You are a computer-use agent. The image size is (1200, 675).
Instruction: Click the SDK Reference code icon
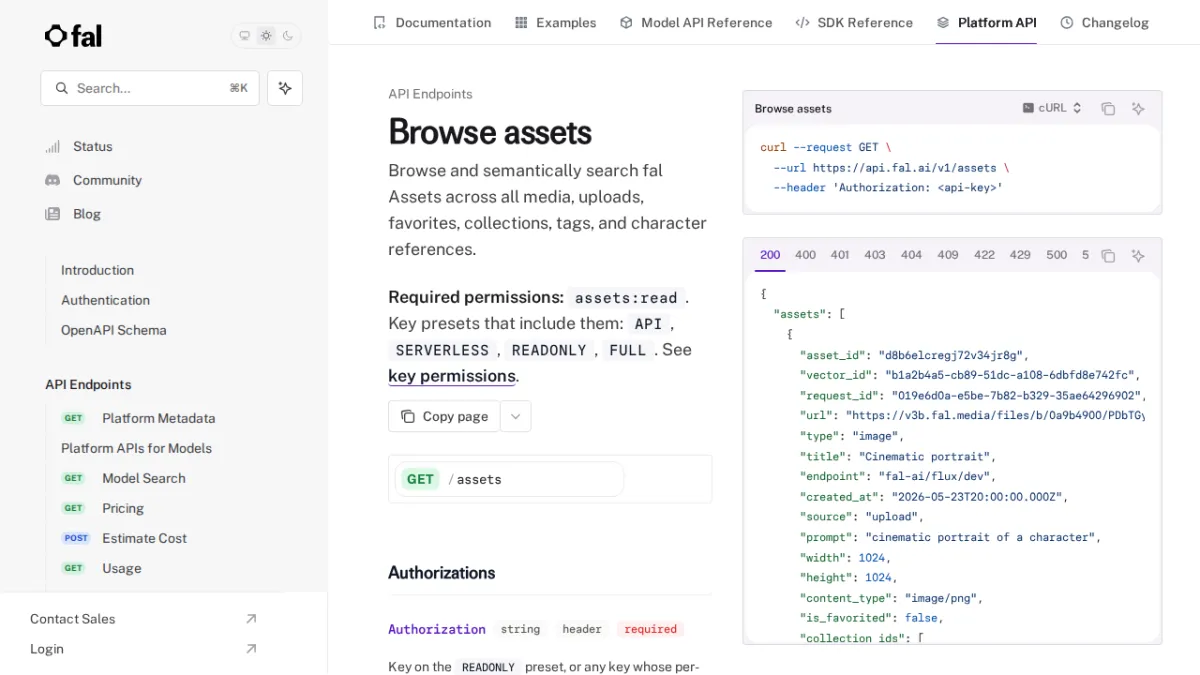(802, 22)
